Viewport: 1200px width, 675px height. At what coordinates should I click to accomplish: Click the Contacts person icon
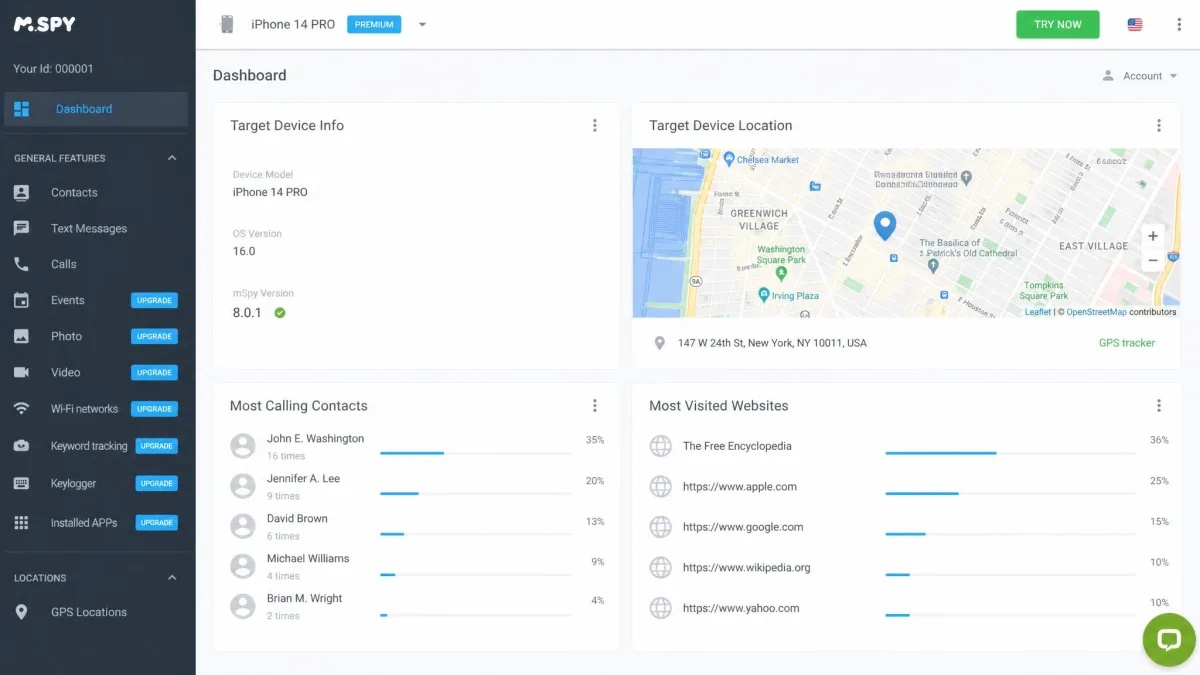tap(21, 192)
